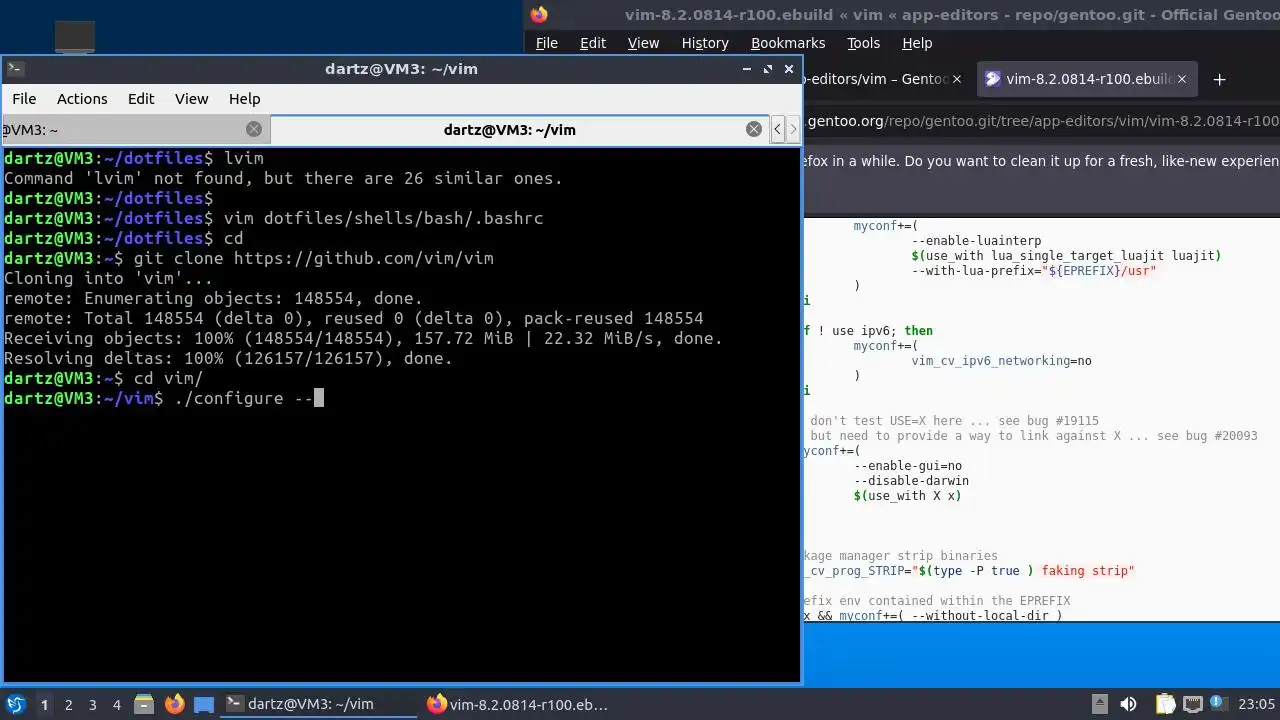Open the volume control in system tray
1280x720 pixels.
pos(1129,704)
